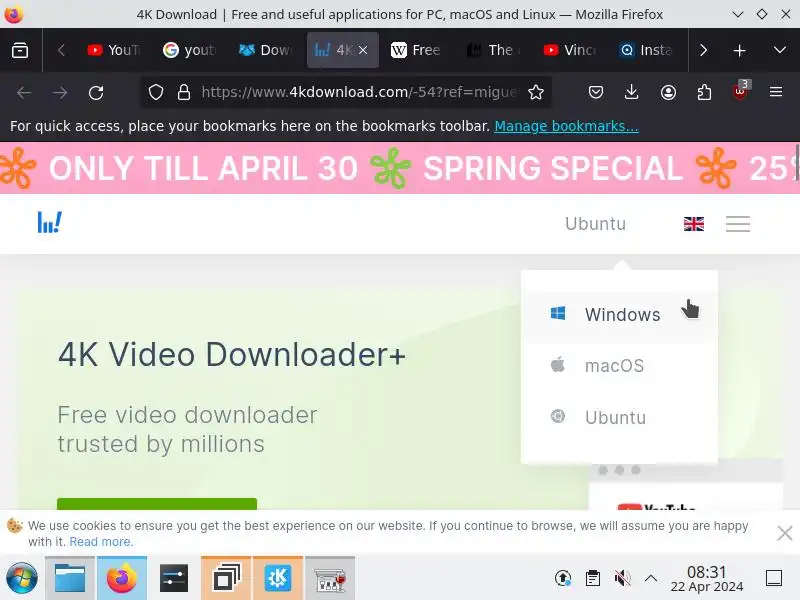Open the store app in taskbar

[330, 579]
